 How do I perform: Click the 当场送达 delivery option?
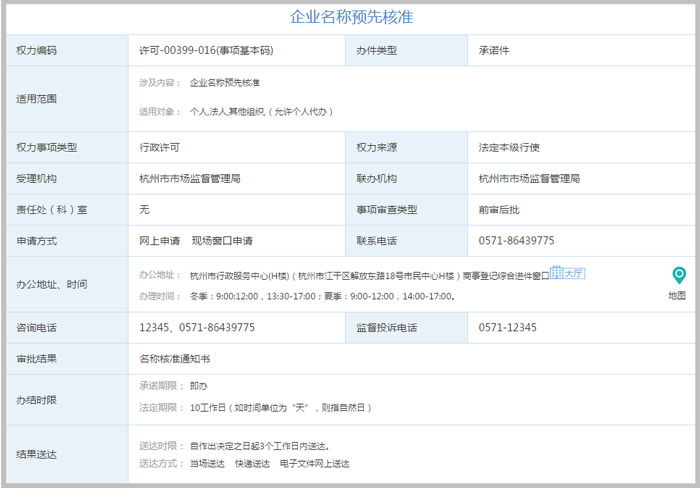click(207, 464)
